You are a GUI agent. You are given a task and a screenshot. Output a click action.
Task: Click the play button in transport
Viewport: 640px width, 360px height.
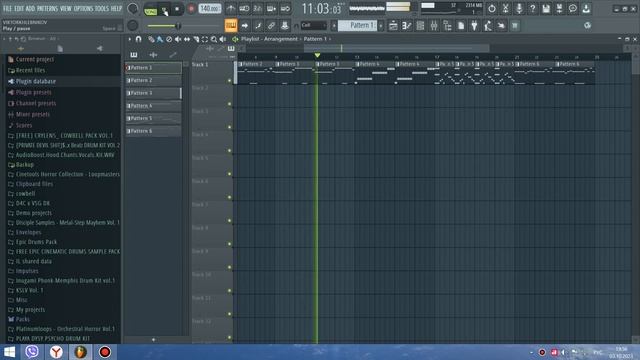coord(164,9)
